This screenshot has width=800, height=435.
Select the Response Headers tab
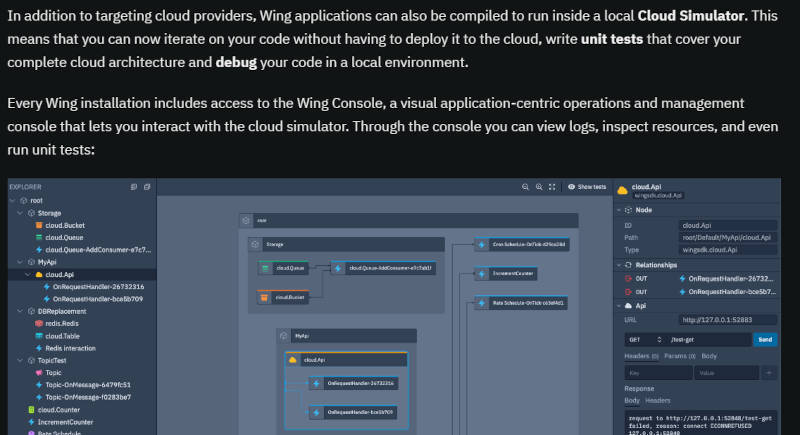tap(658, 400)
